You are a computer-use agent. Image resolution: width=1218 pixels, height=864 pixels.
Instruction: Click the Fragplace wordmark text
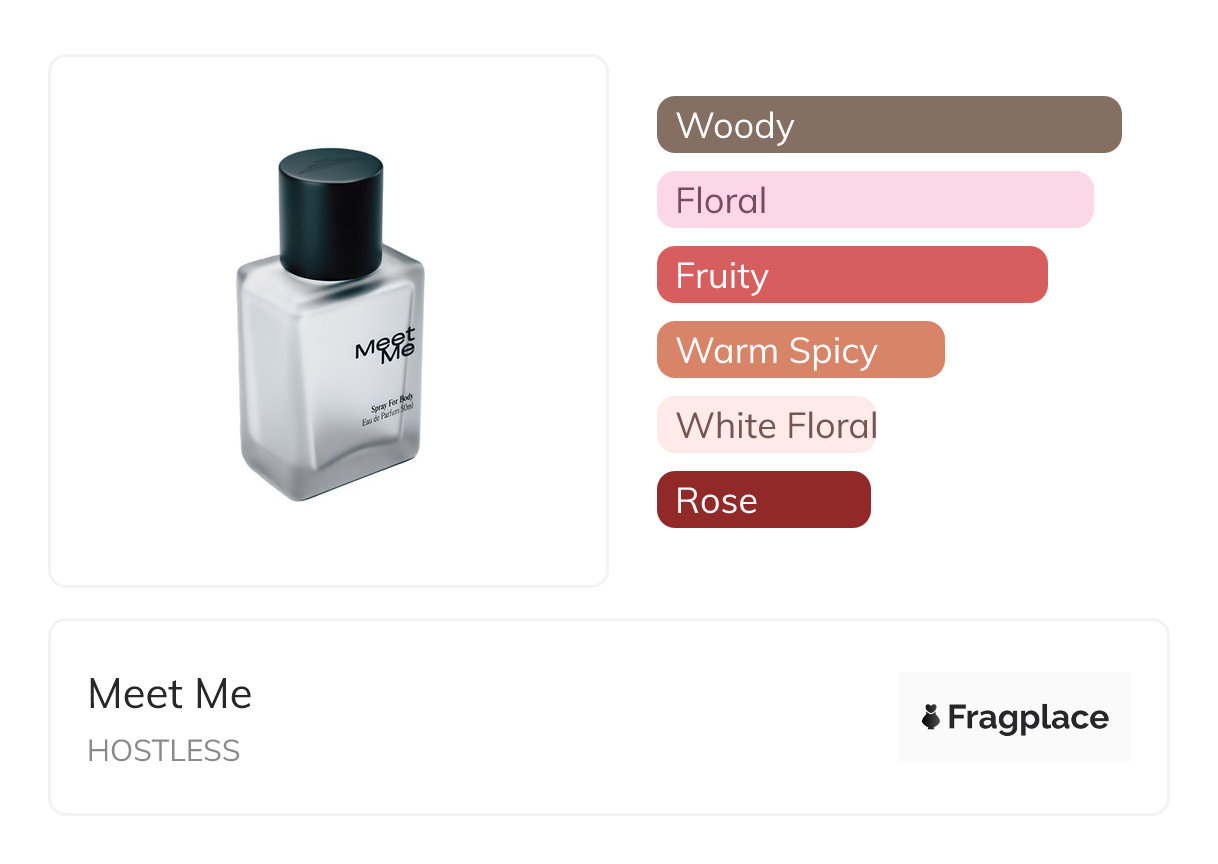(1028, 717)
